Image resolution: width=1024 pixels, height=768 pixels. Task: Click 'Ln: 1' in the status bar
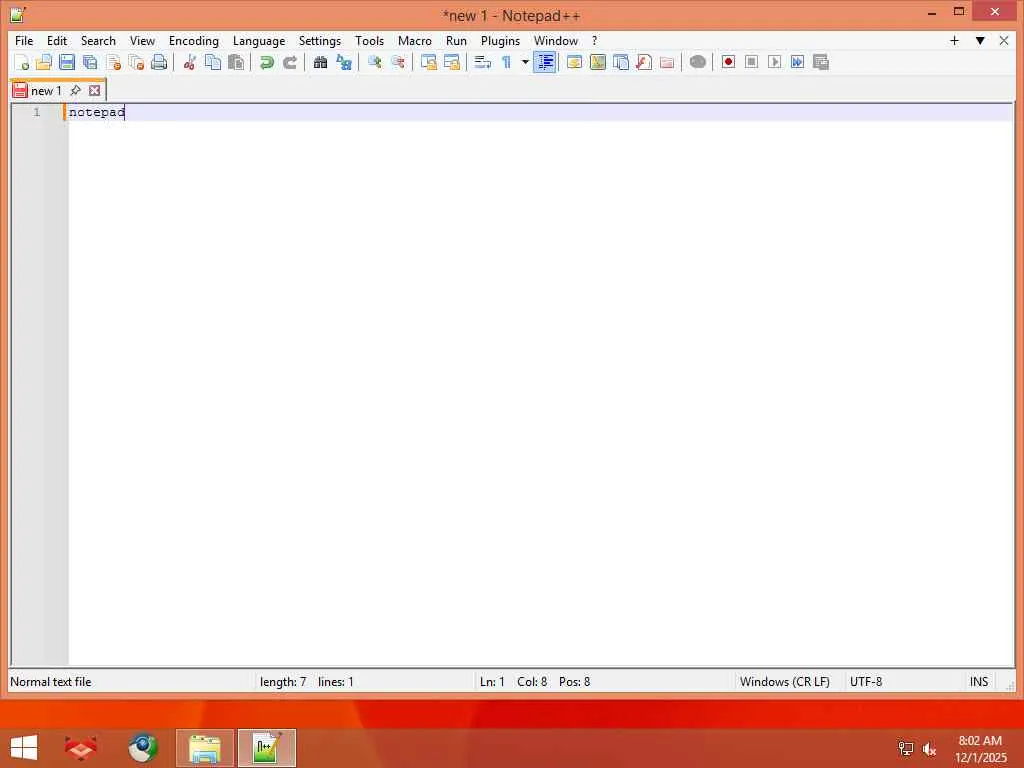pyautogui.click(x=492, y=682)
